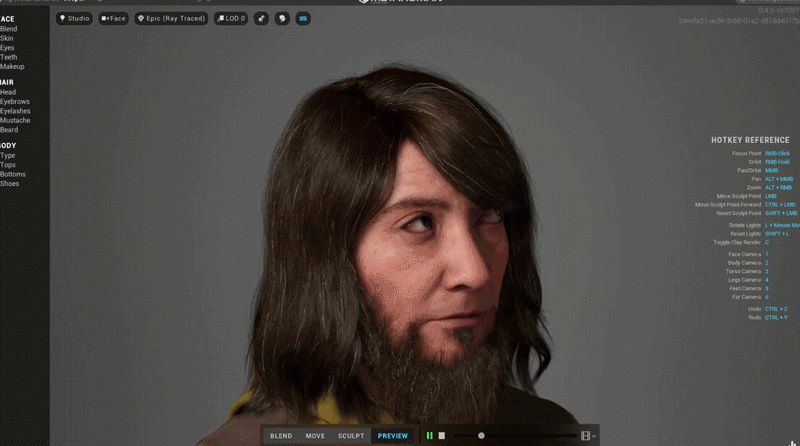Viewport: 800px width, 446px height.
Task: Pause the animation preview
Action: (430, 436)
